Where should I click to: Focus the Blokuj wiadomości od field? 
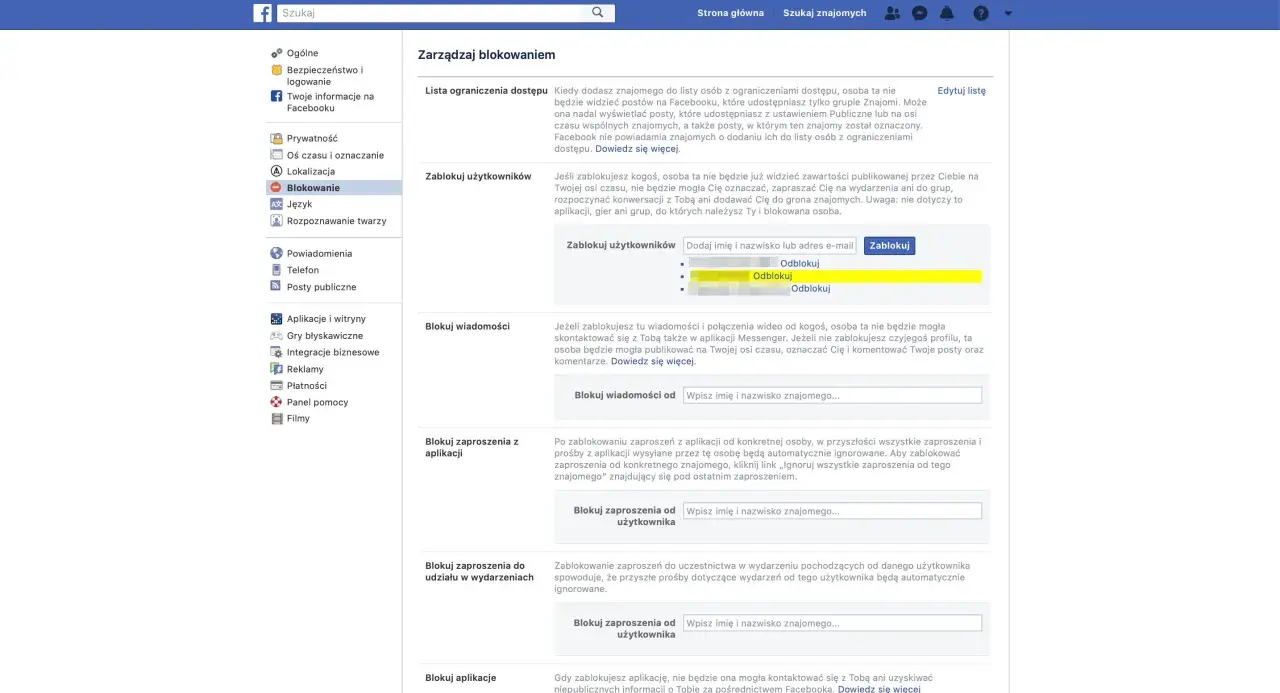(x=832, y=395)
